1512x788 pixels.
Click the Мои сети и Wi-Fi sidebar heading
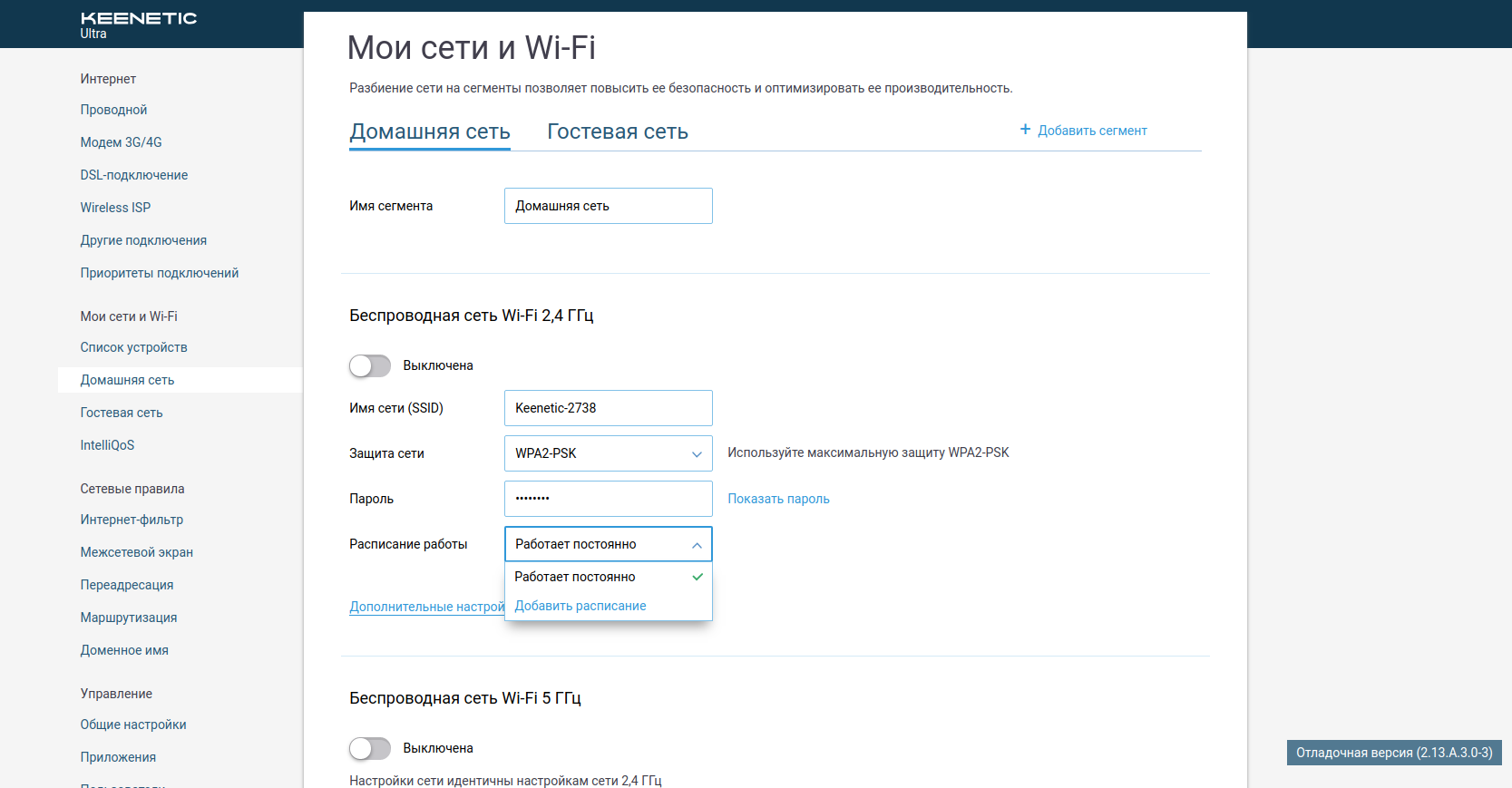[129, 316]
